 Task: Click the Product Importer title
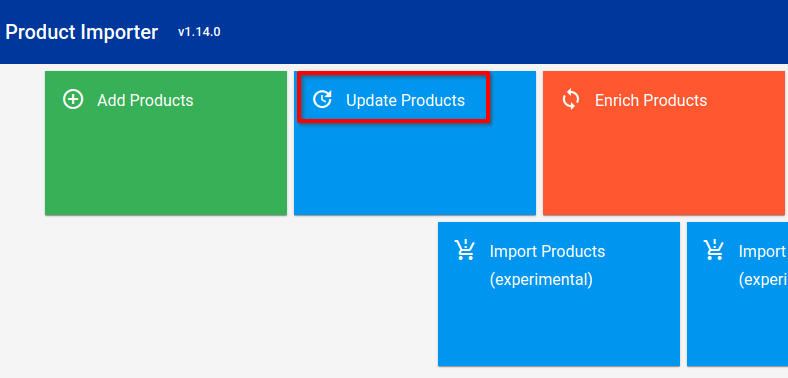(81, 32)
